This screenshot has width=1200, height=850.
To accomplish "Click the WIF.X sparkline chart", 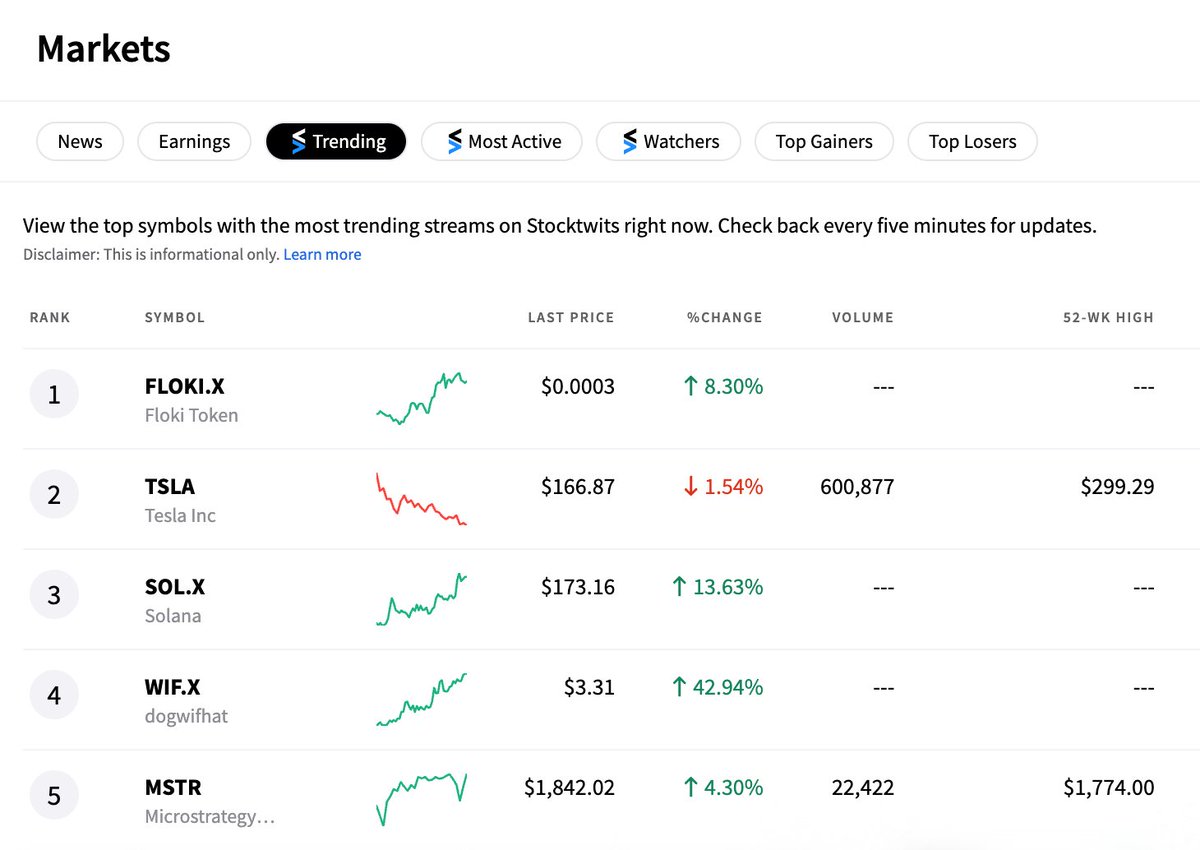I will click(x=421, y=699).
